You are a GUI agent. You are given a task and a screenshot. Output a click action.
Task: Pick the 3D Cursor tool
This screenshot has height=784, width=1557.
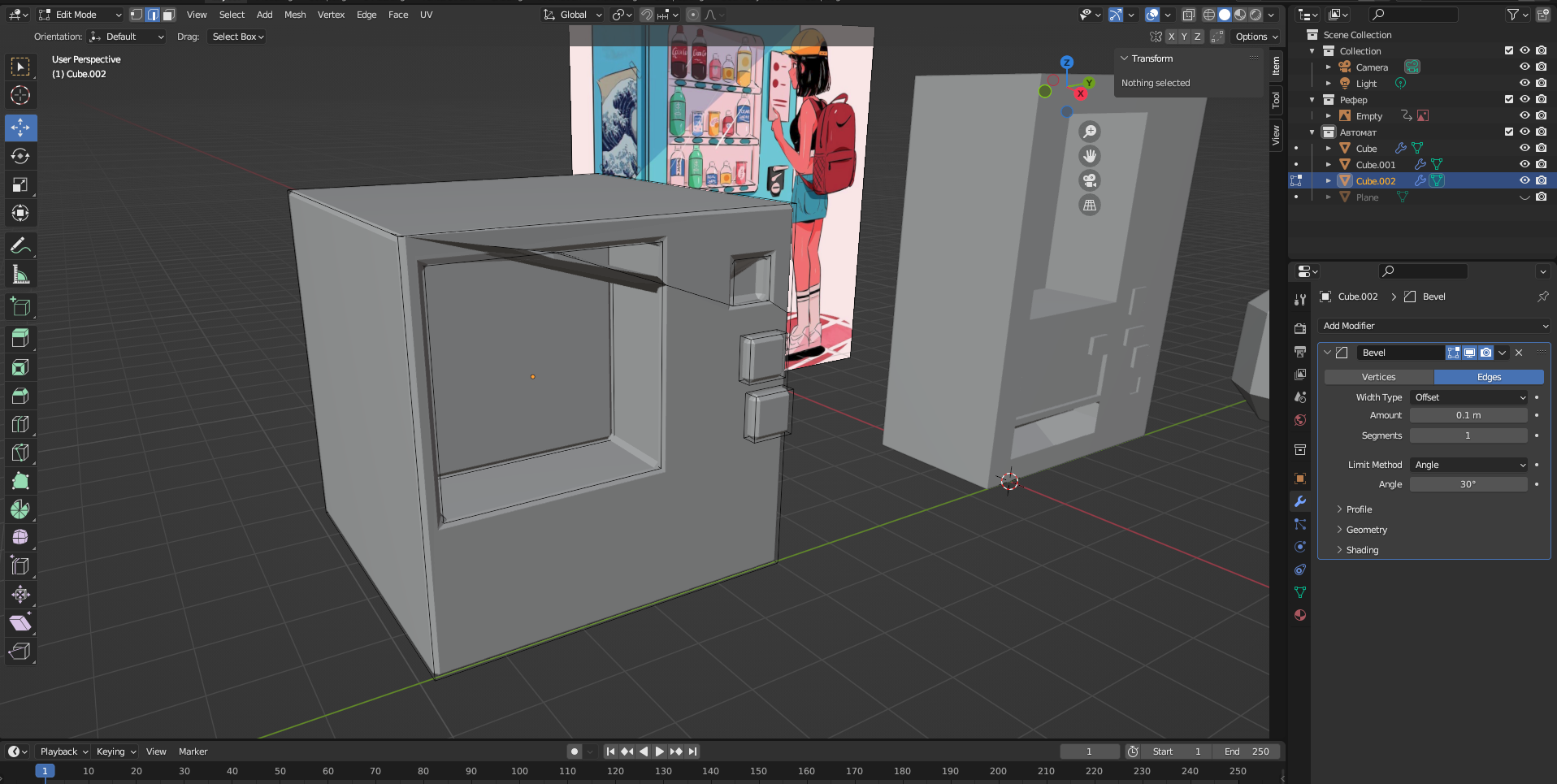20,95
